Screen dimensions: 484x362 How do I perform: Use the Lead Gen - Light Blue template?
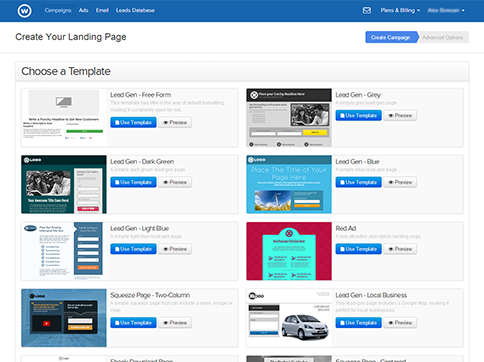point(133,249)
